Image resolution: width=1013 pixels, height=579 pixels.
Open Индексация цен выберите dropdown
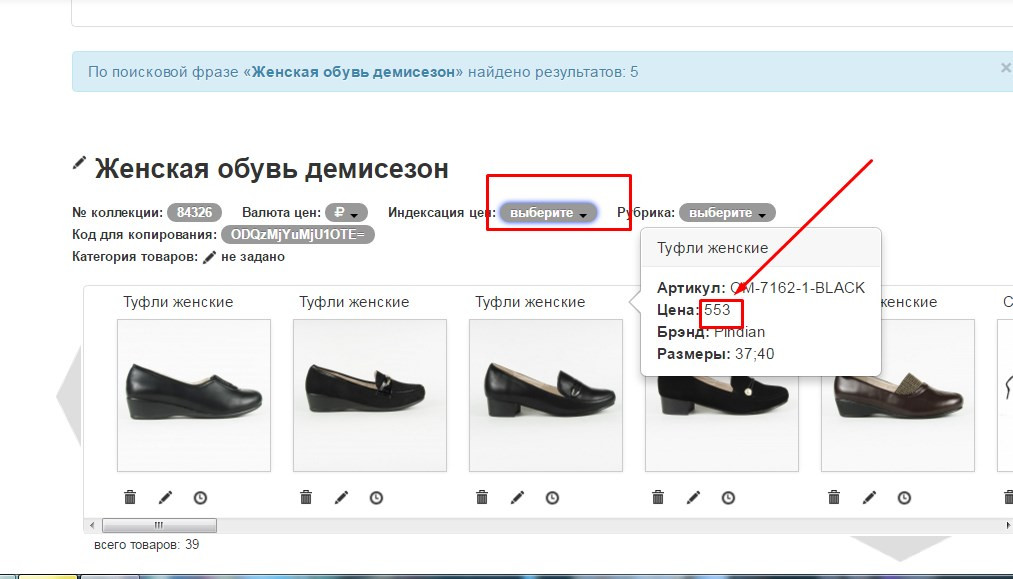548,213
